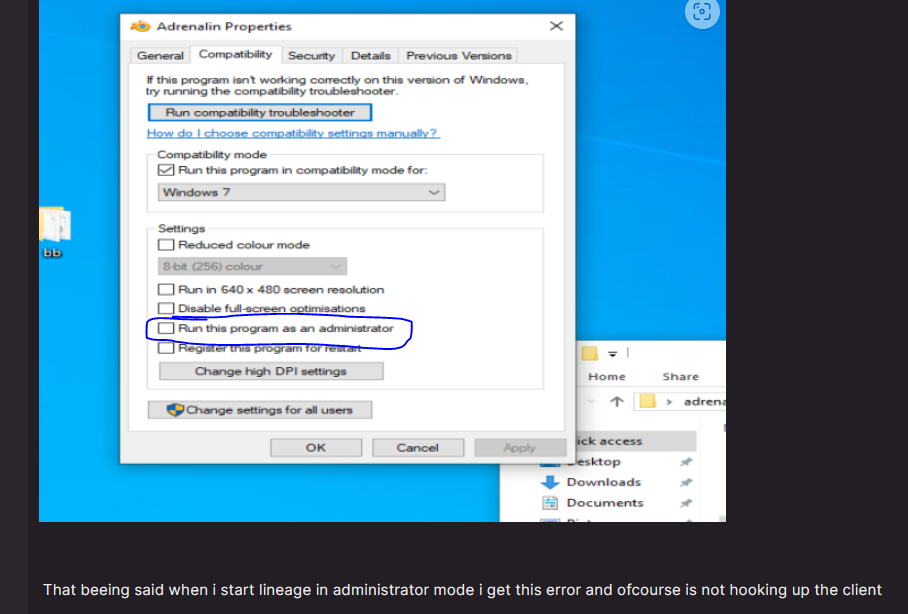
Task: Enable Run in 640 x 480 screen resolution
Action: 166,290
